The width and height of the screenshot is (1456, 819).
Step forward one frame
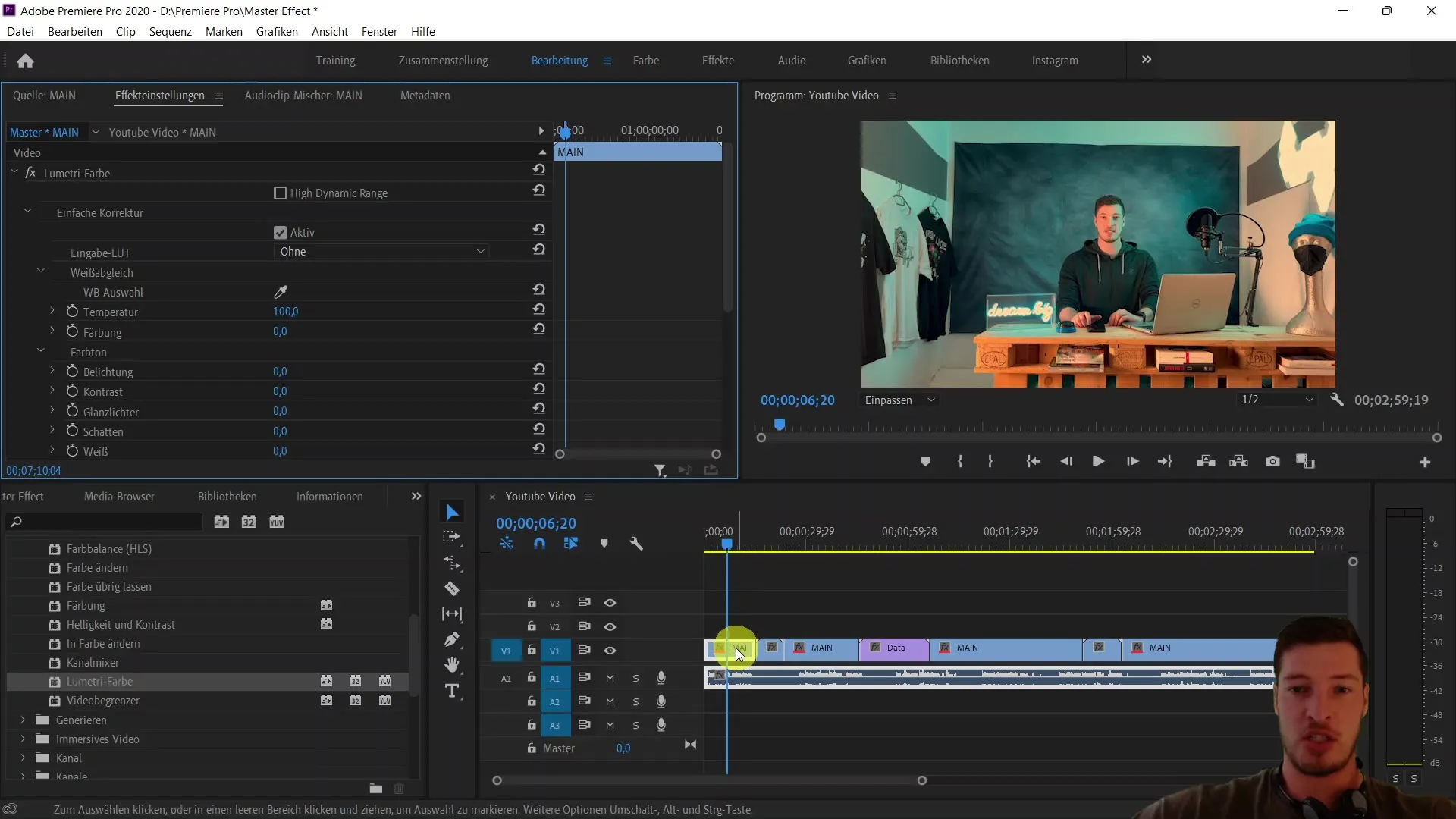(x=1132, y=461)
